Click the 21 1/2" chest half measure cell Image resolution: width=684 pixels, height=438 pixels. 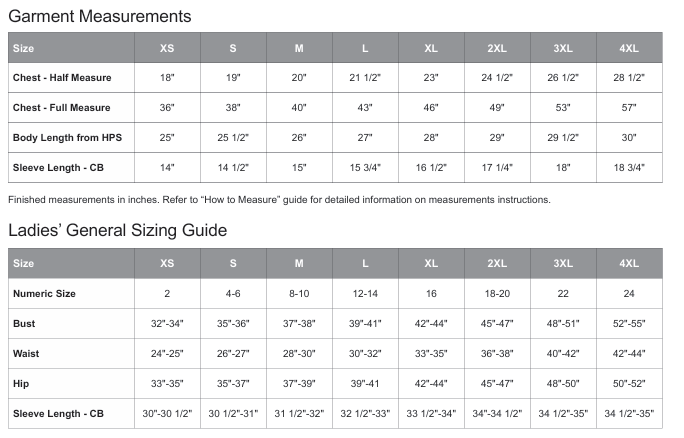coord(365,78)
